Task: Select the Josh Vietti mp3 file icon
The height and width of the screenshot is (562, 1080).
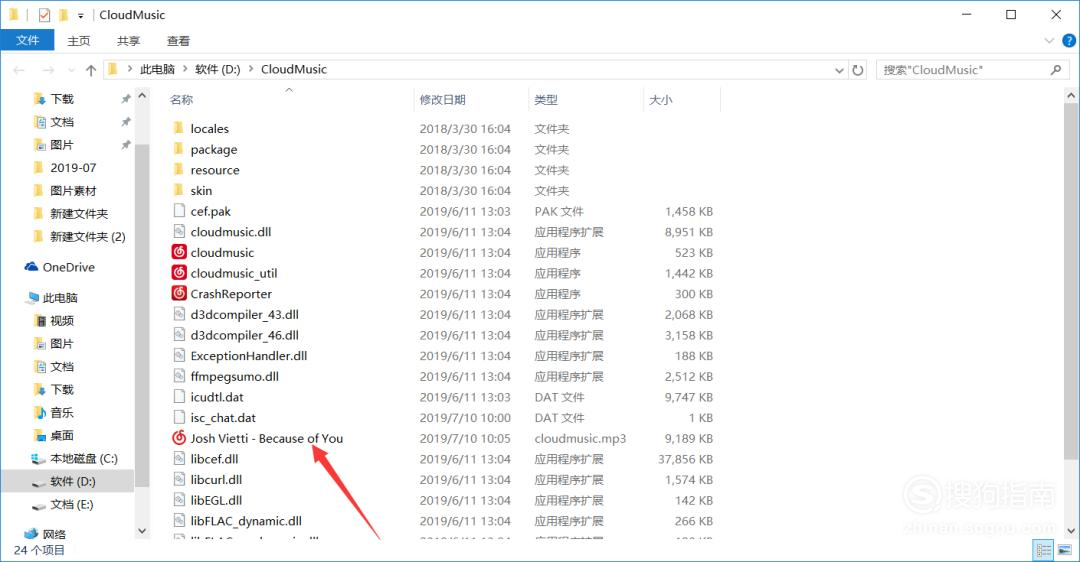Action: click(x=179, y=438)
